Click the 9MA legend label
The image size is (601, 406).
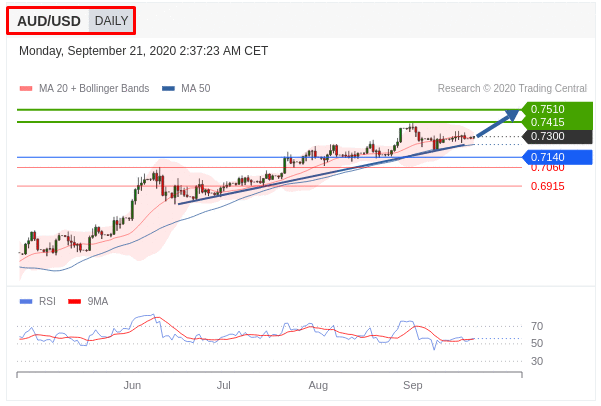[x=98, y=302]
